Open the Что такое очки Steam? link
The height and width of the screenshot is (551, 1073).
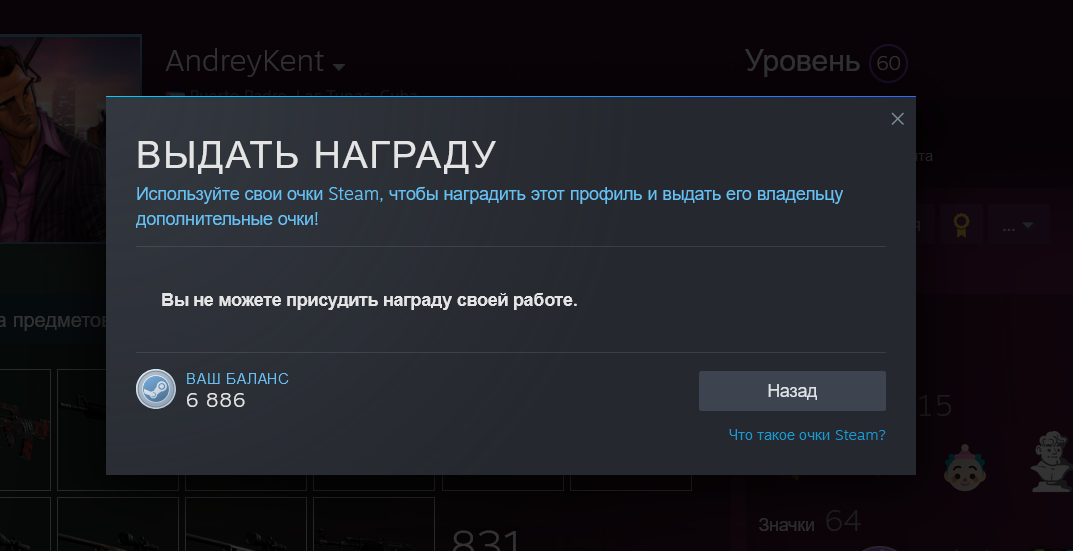coord(807,435)
